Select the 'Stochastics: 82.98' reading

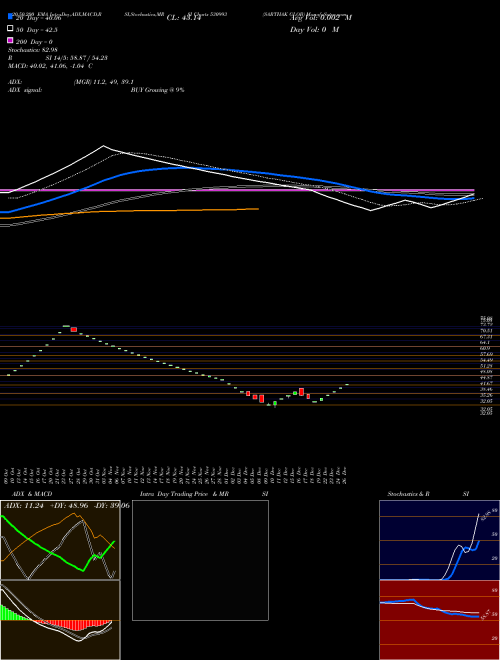33,50
